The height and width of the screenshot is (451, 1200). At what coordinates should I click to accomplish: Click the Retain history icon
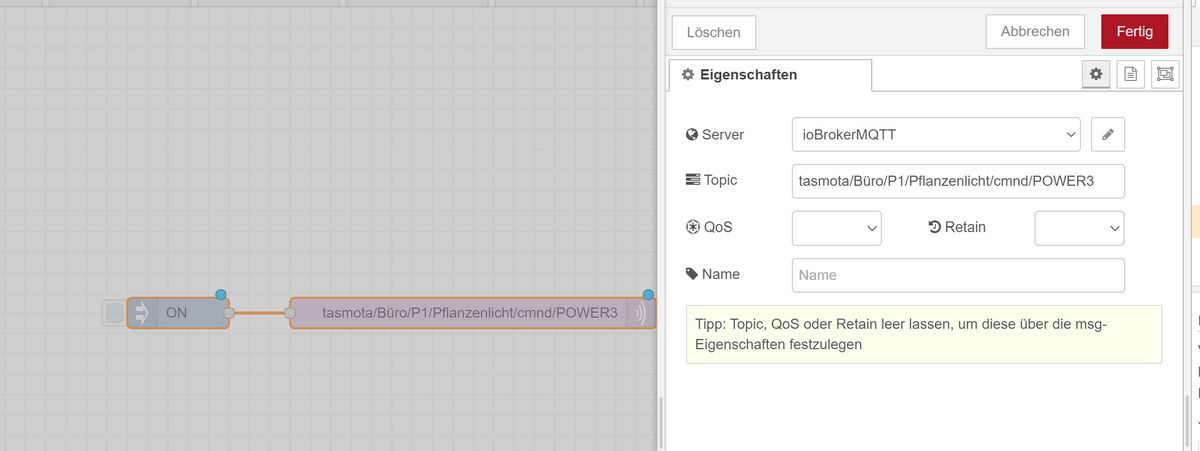point(934,227)
